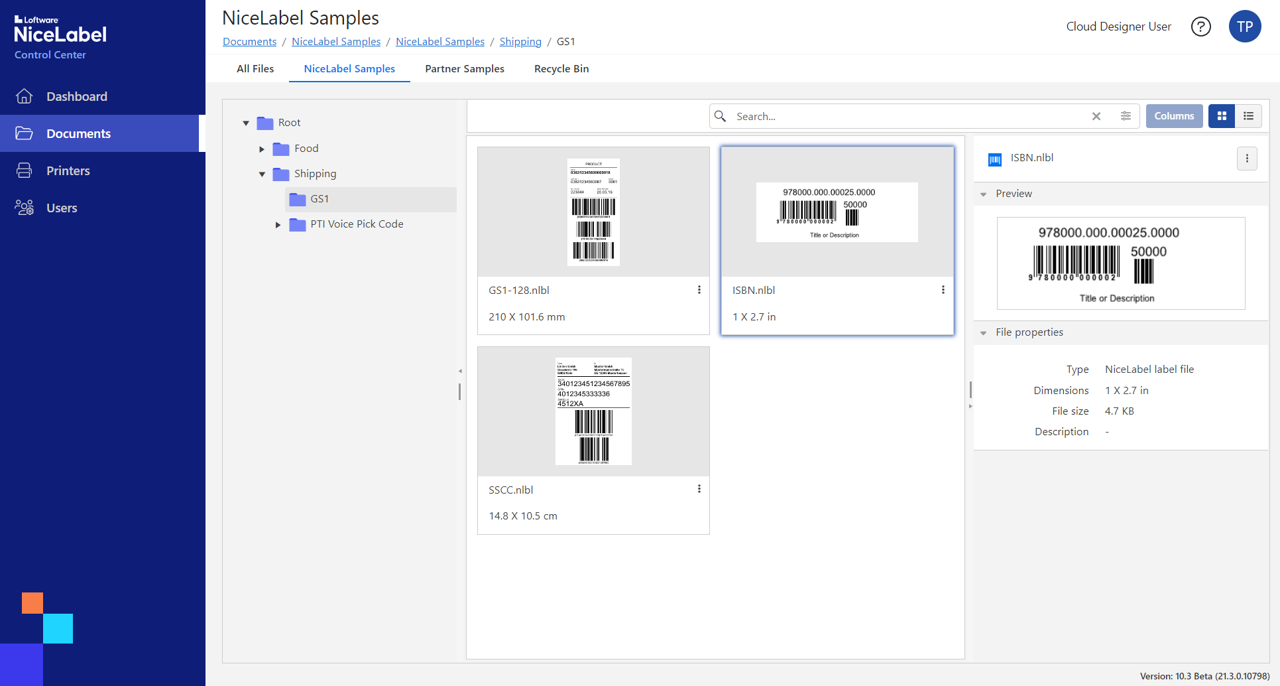Open the help icon in the header
Screen dimensions: 1280x686
(x=1200, y=27)
